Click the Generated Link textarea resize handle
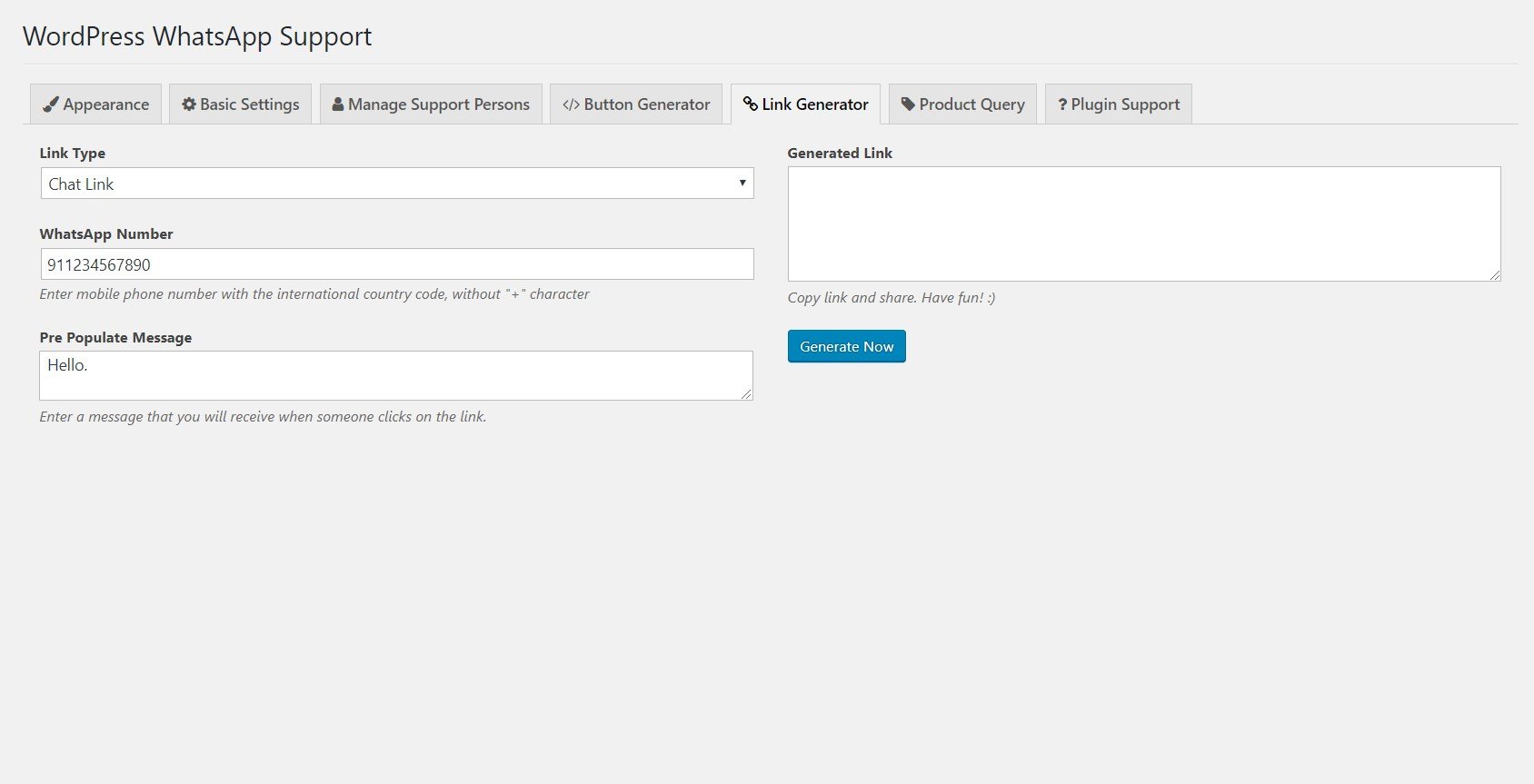The height and width of the screenshot is (784, 1534). click(x=1494, y=274)
